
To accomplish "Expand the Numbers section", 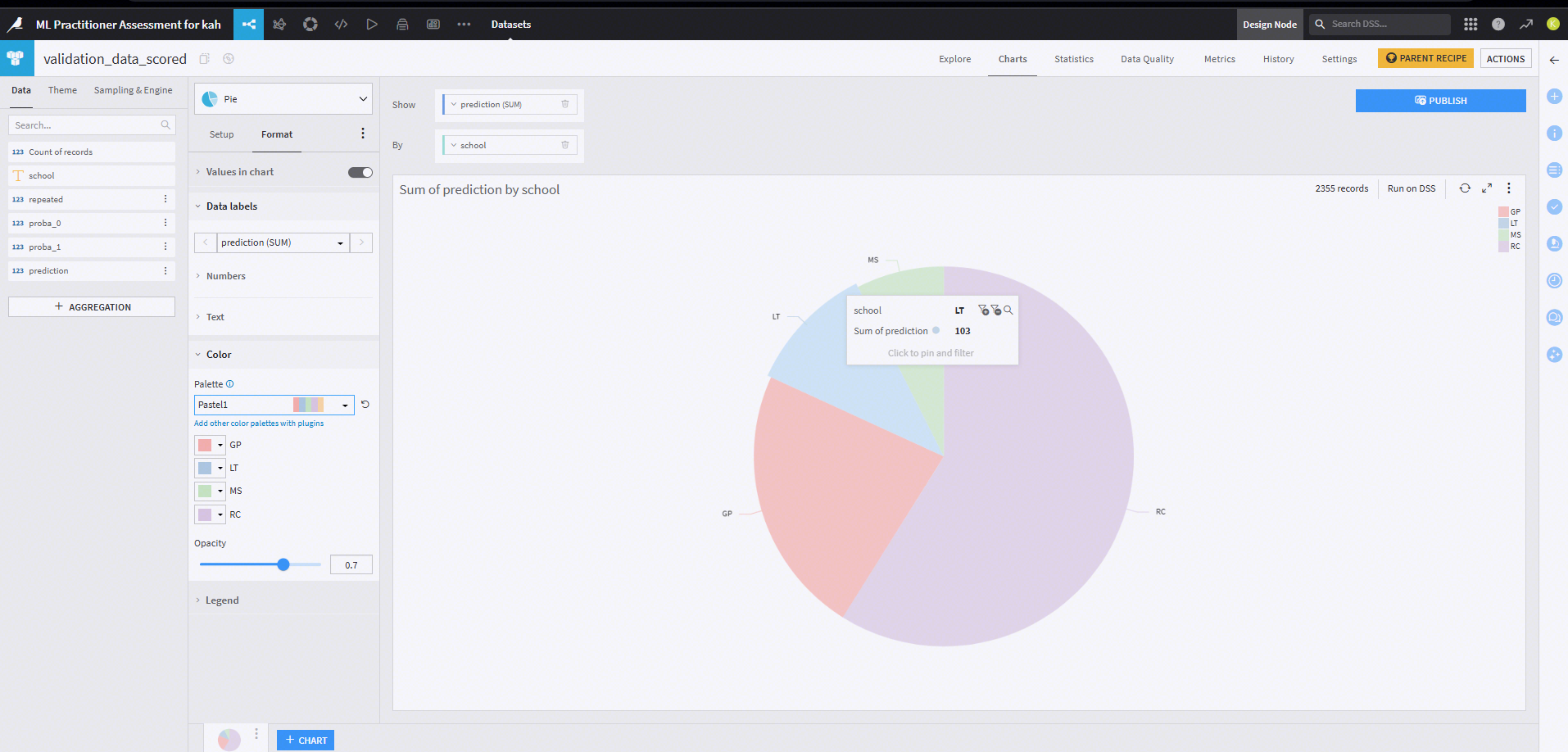I will tap(226, 276).
